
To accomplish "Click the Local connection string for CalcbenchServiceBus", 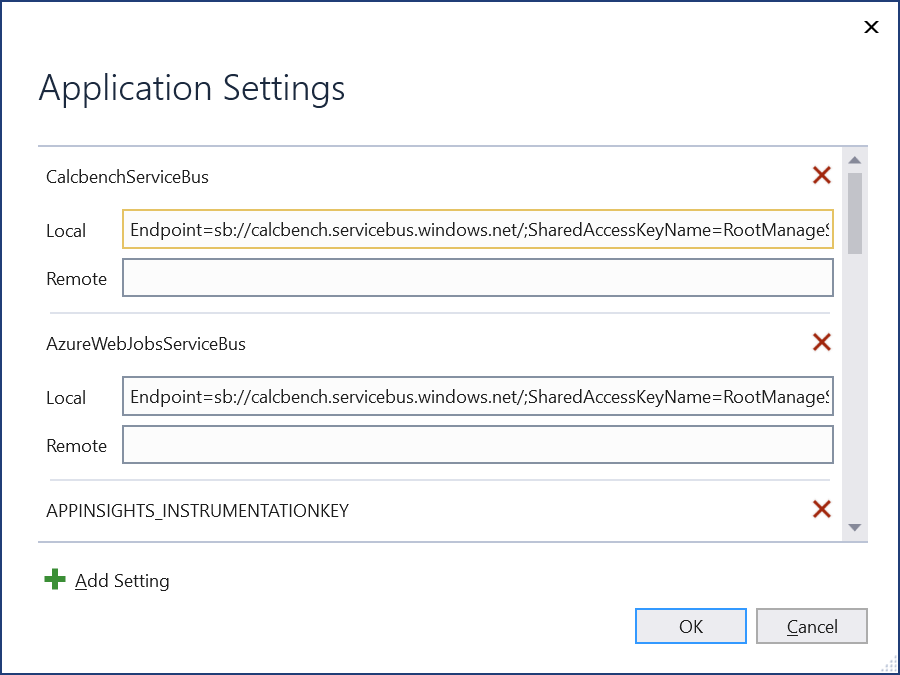I will (477, 230).
